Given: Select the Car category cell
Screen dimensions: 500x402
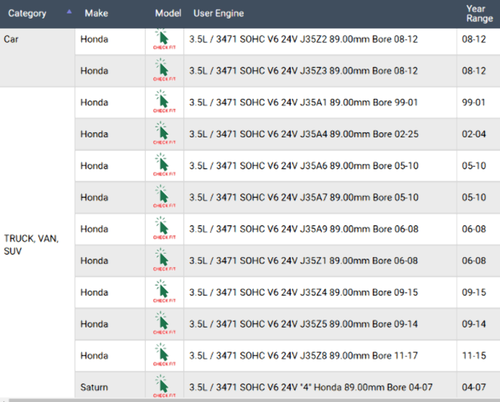Looking at the screenshot, I should coord(37,57).
